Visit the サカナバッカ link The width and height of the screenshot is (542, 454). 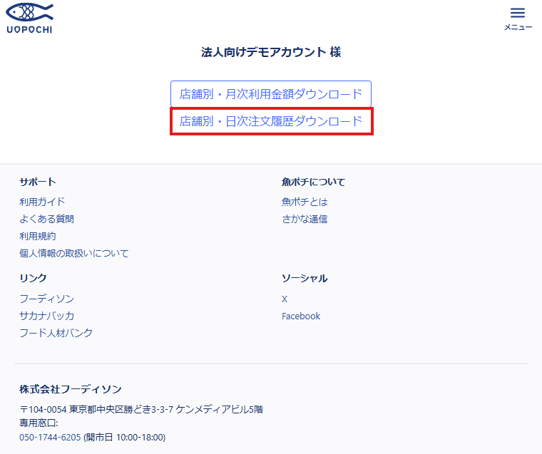[x=47, y=316]
